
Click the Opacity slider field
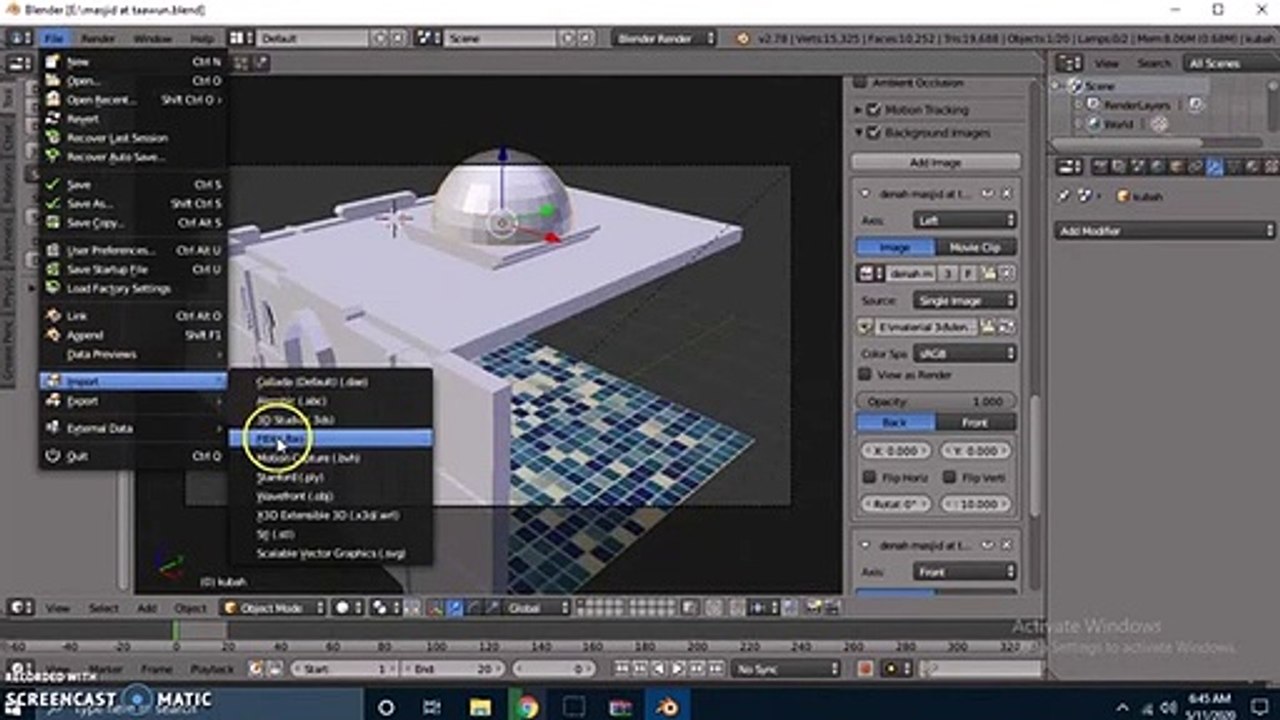tap(935, 401)
